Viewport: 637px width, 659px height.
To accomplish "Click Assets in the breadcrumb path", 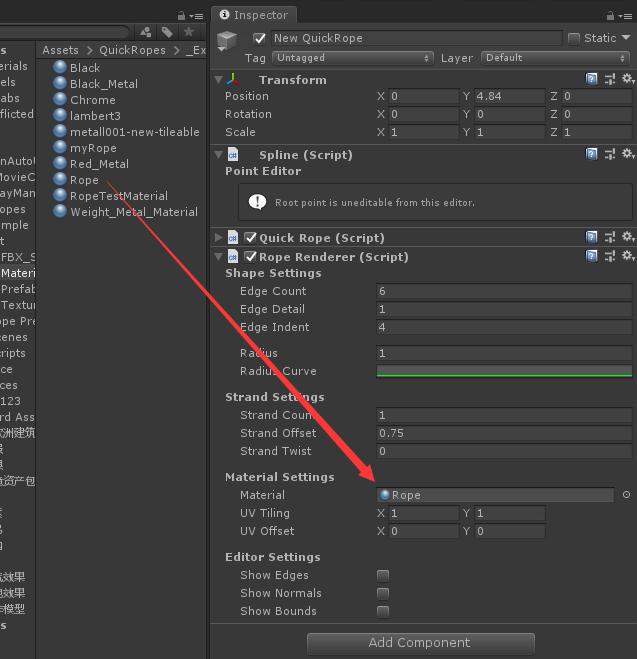I will 60,50.
